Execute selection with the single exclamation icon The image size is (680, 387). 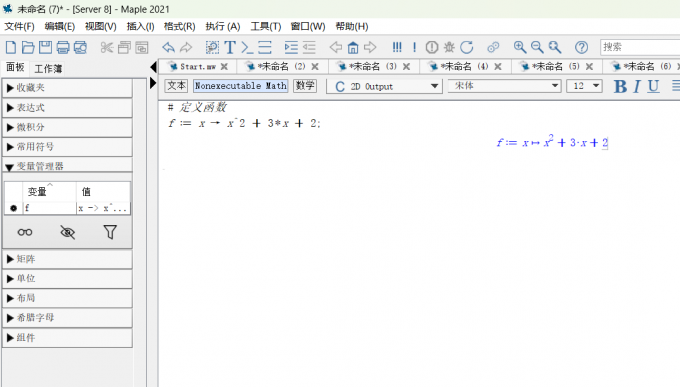(415, 47)
